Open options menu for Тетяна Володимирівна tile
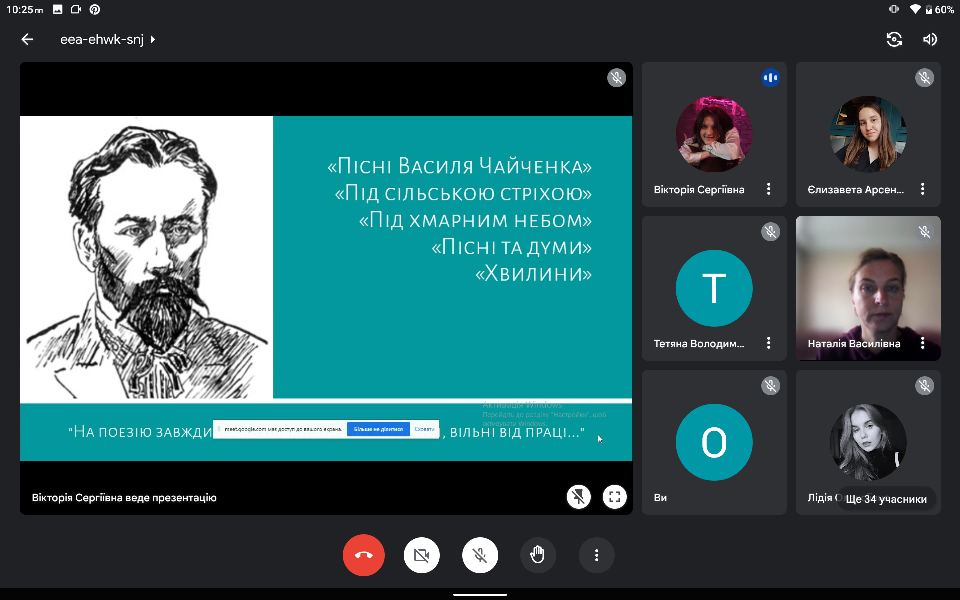 pos(768,343)
